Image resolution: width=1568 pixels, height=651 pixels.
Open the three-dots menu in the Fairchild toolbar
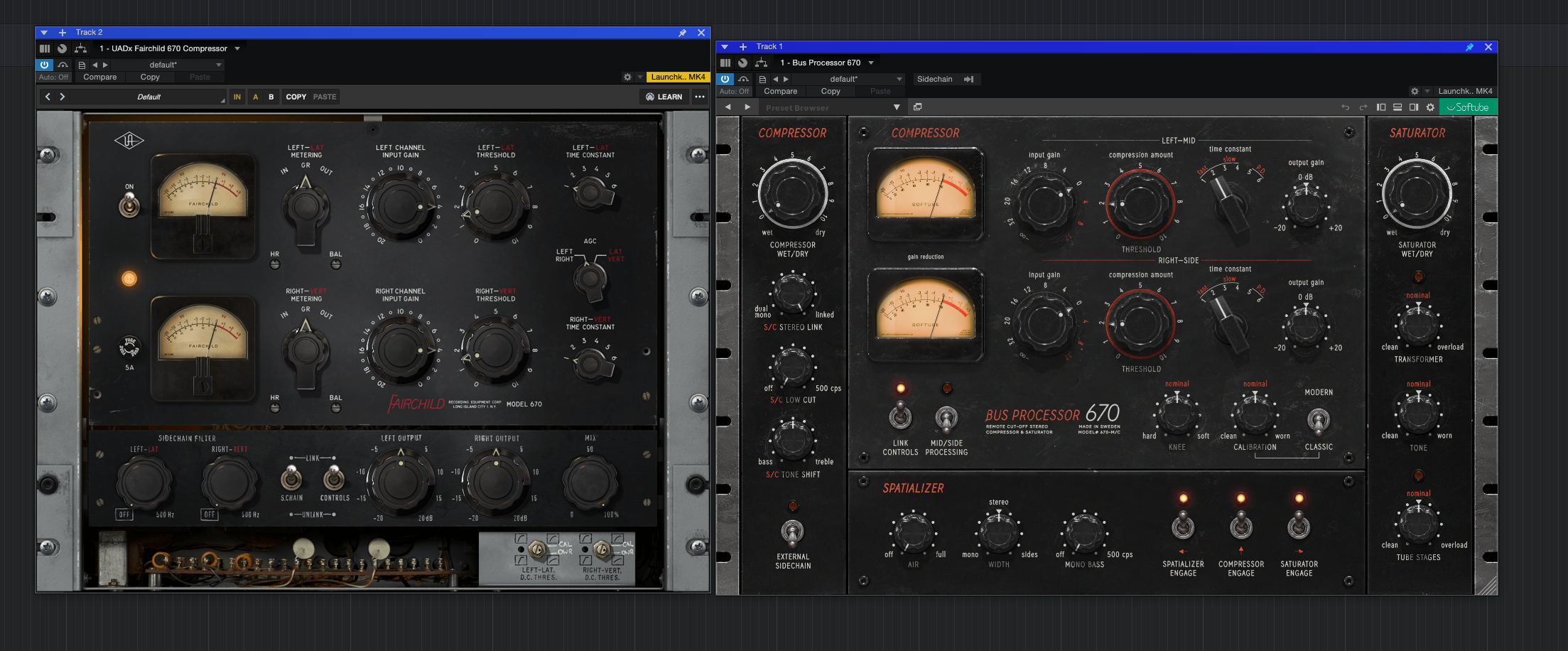[x=700, y=97]
